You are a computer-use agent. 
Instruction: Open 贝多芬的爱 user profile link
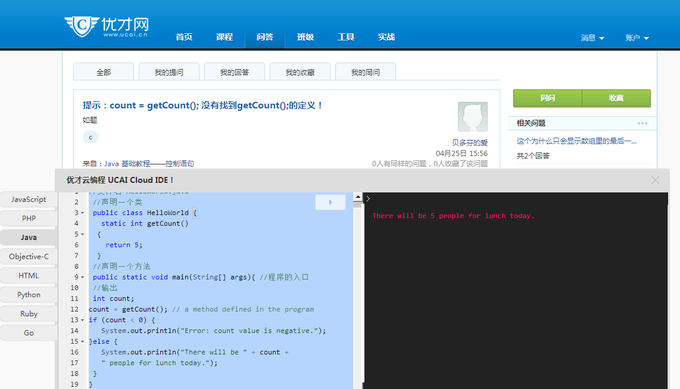point(470,143)
